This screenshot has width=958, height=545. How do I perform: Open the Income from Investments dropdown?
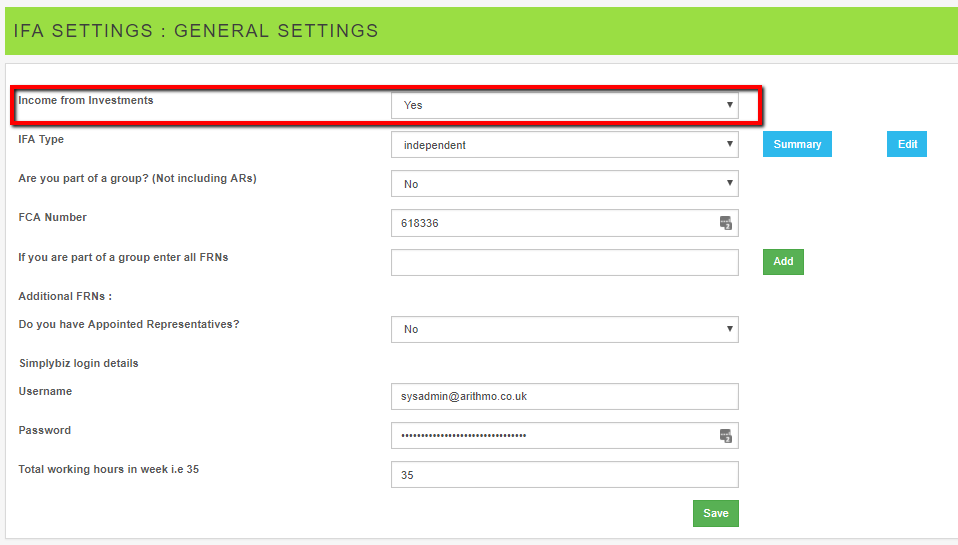click(564, 105)
